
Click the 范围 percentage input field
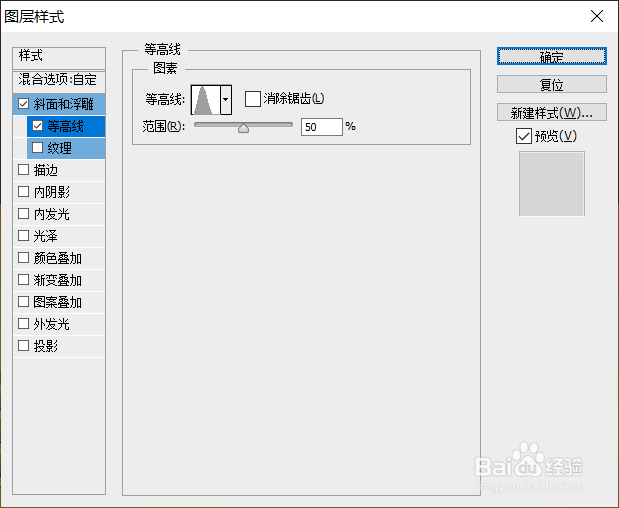coord(321,127)
